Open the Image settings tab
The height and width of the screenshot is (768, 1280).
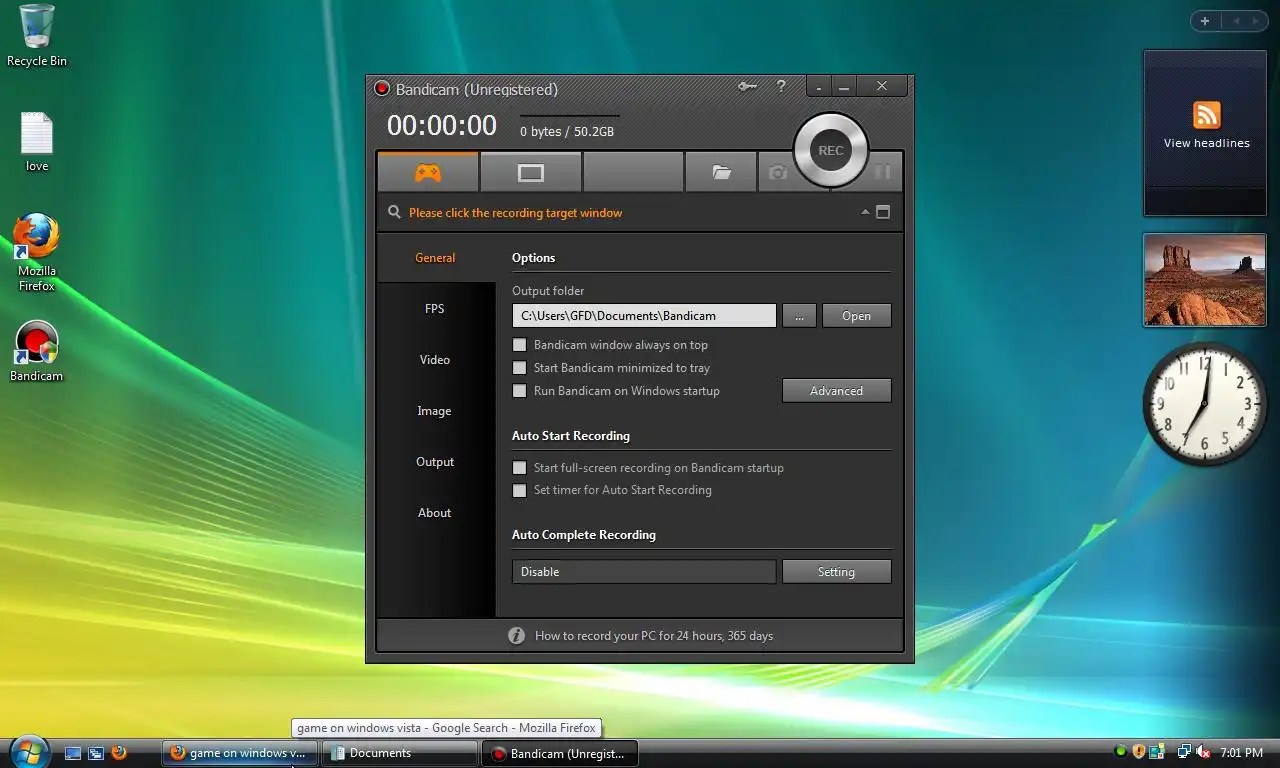click(435, 411)
